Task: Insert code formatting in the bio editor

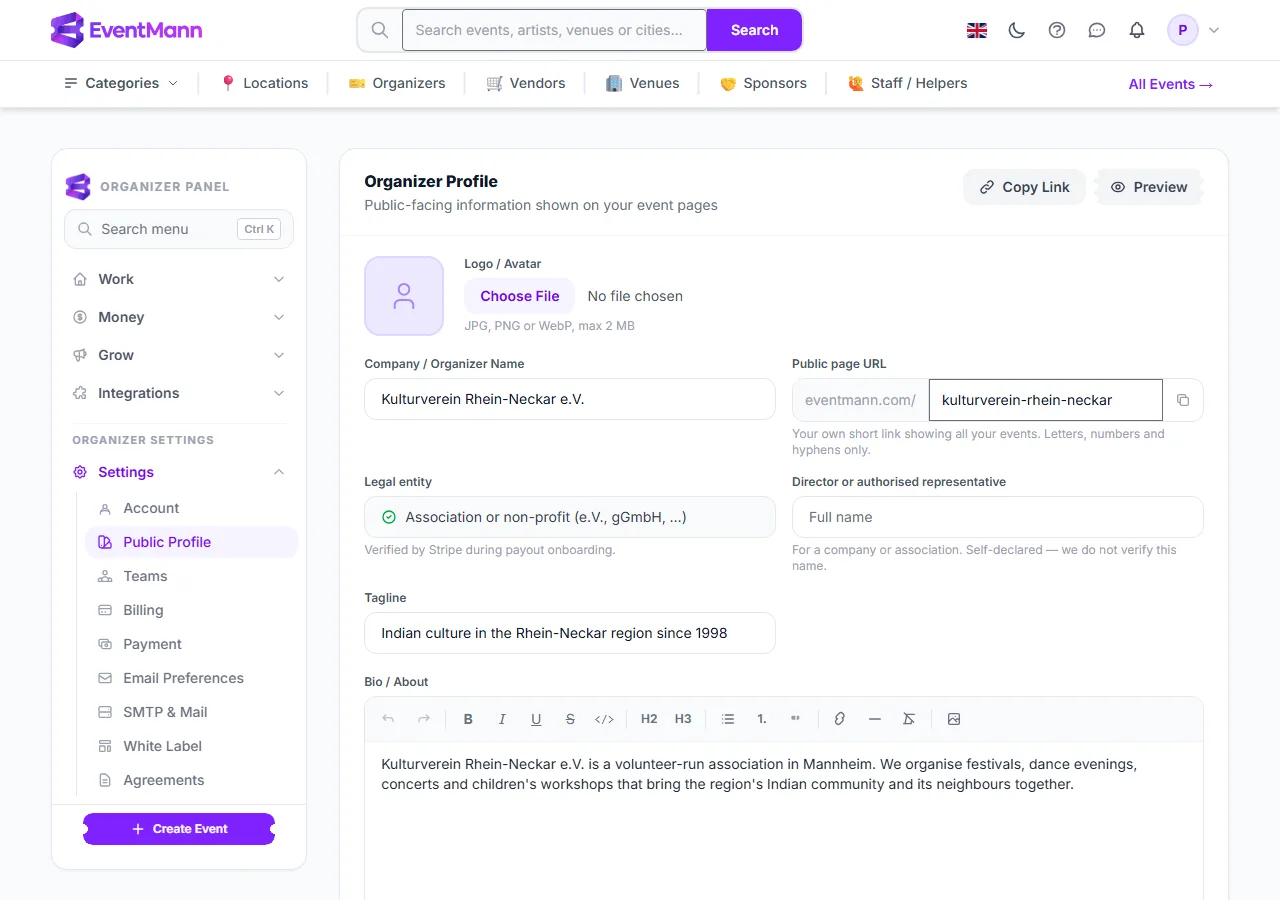Action: tap(604, 719)
